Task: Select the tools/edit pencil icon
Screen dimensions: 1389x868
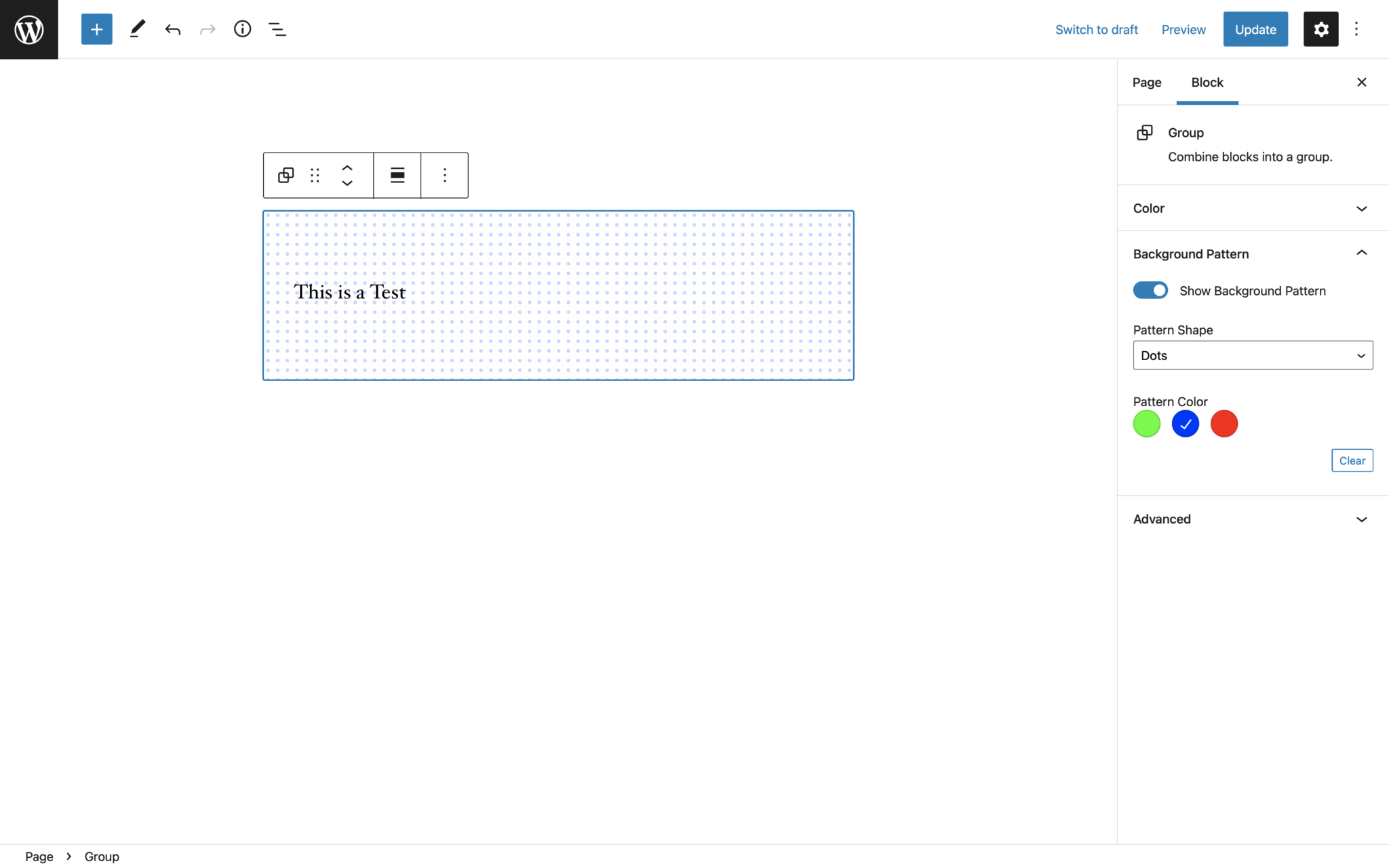Action: [x=137, y=29]
